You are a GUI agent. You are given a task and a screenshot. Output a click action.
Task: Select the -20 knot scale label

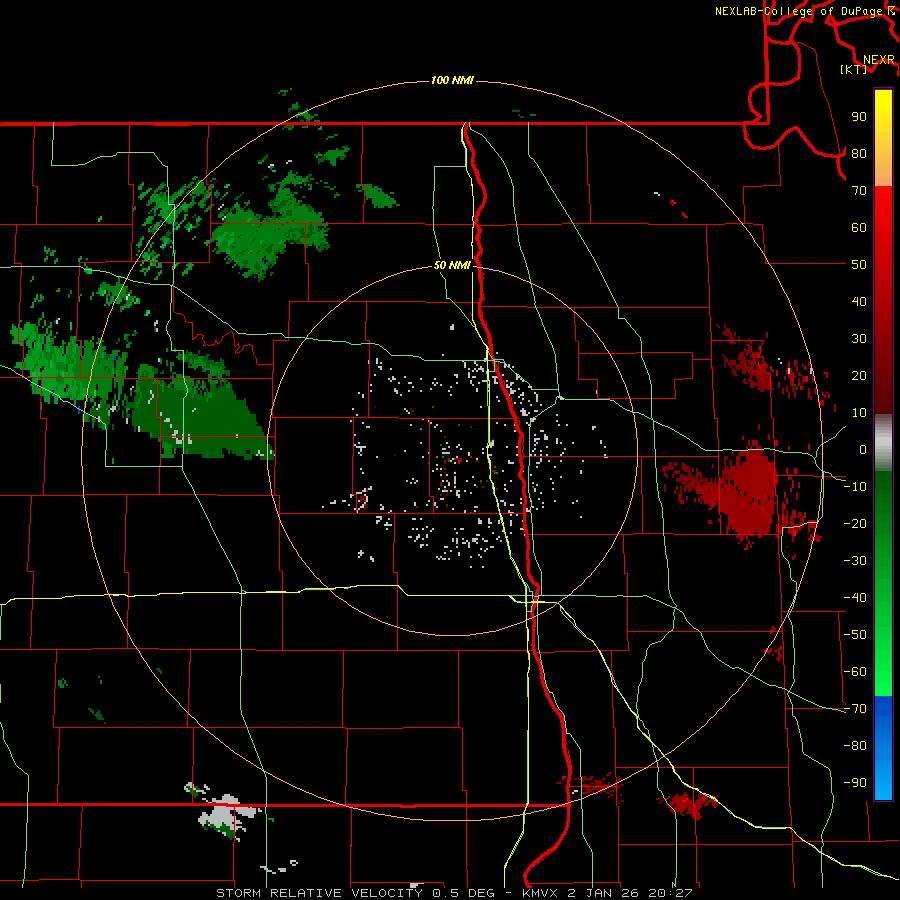point(855,523)
